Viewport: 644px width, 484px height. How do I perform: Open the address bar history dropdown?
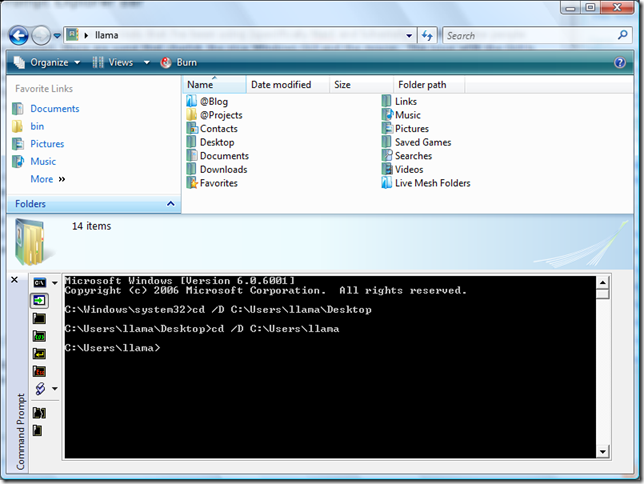409,36
